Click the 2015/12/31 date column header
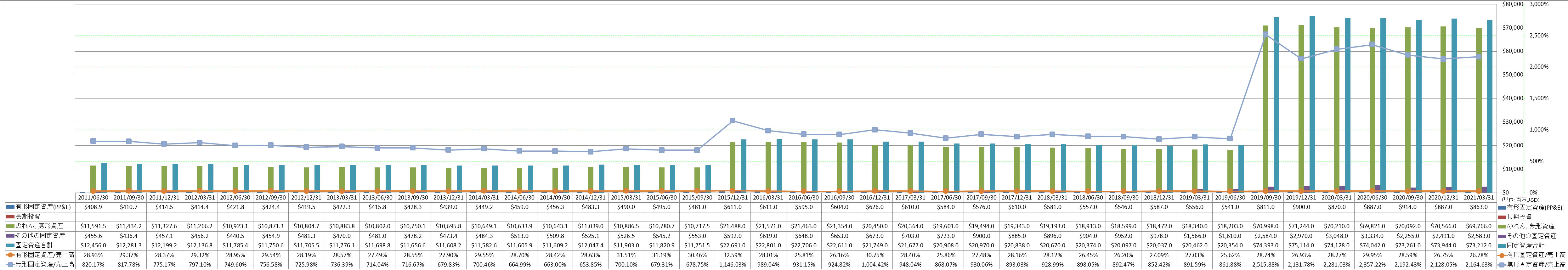The width and height of the screenshot is (1568, 270). pos(733,197)
